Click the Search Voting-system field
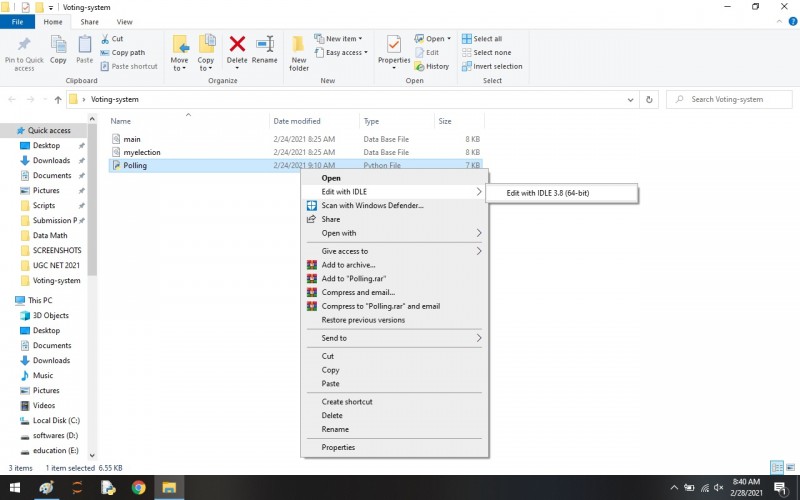The width and height of the screenshot is (800, 500). click(x=730, y=99)
